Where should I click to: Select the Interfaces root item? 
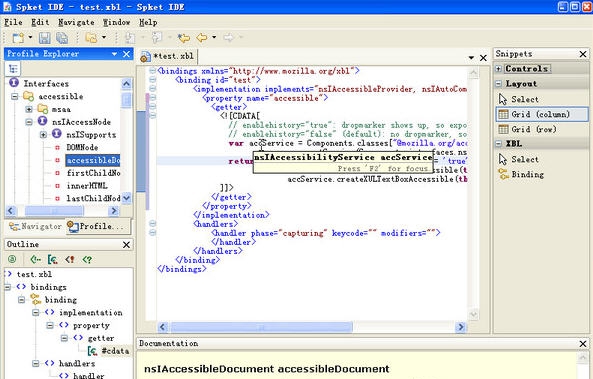(x=46, y=83)
